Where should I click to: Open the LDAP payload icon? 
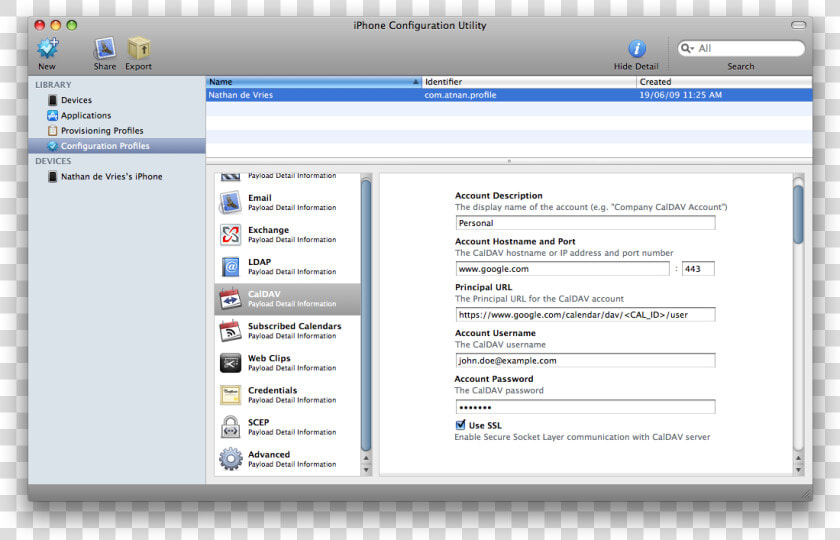point(230,267)
